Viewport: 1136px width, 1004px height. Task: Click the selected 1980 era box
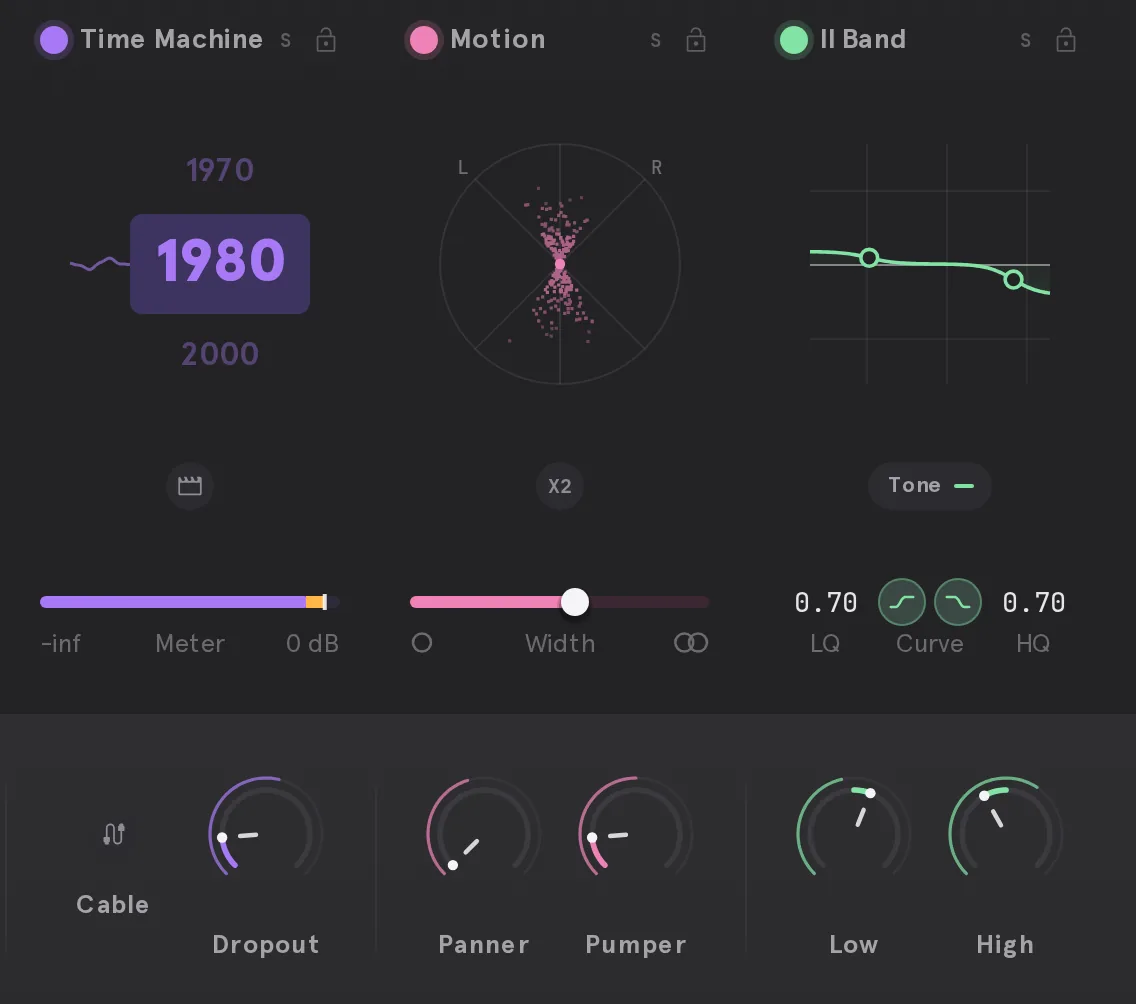[220, 264]
